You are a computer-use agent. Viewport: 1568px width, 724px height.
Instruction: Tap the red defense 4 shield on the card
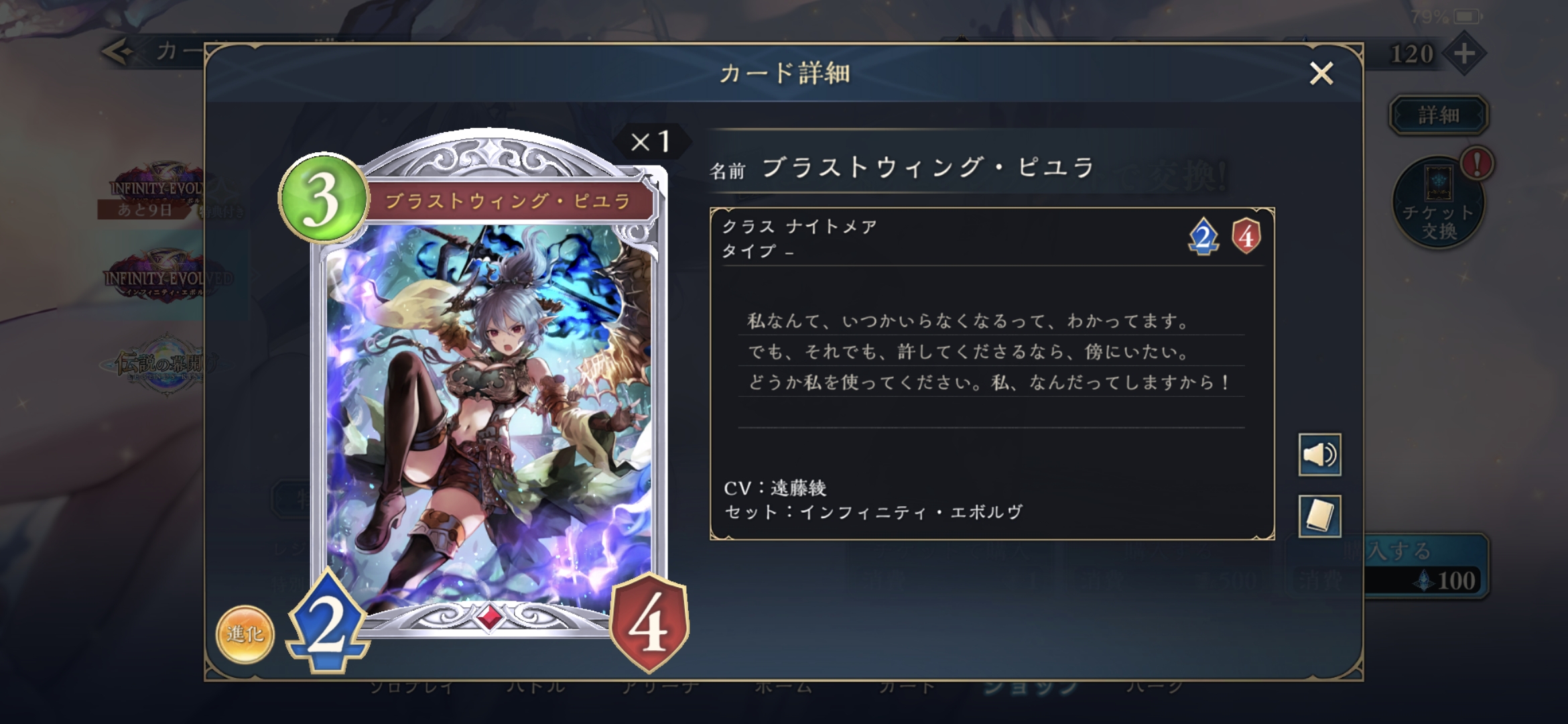pyautogui.click(x=649, y=623)
